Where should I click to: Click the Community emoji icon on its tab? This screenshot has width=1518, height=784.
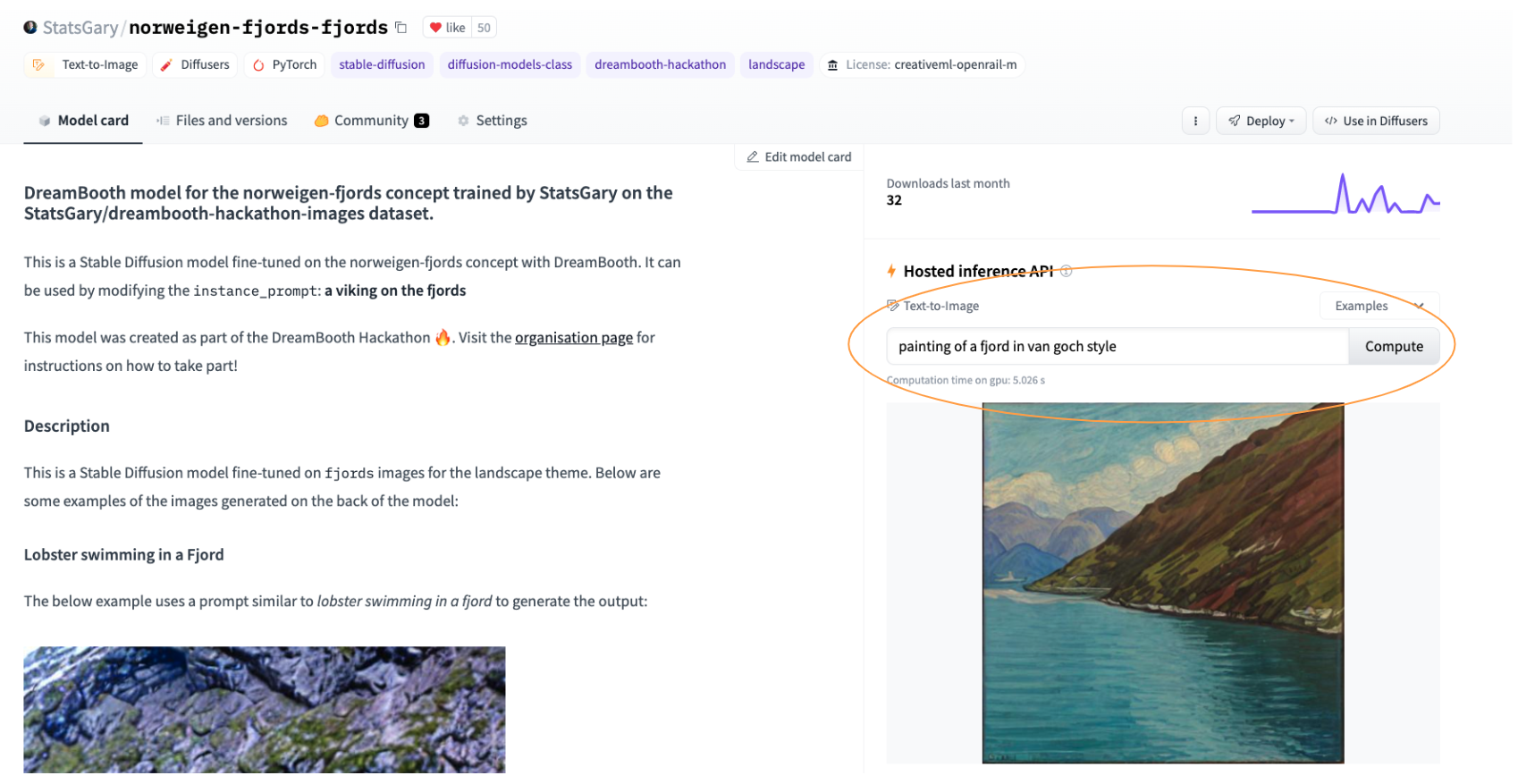(x=322, y=120)
